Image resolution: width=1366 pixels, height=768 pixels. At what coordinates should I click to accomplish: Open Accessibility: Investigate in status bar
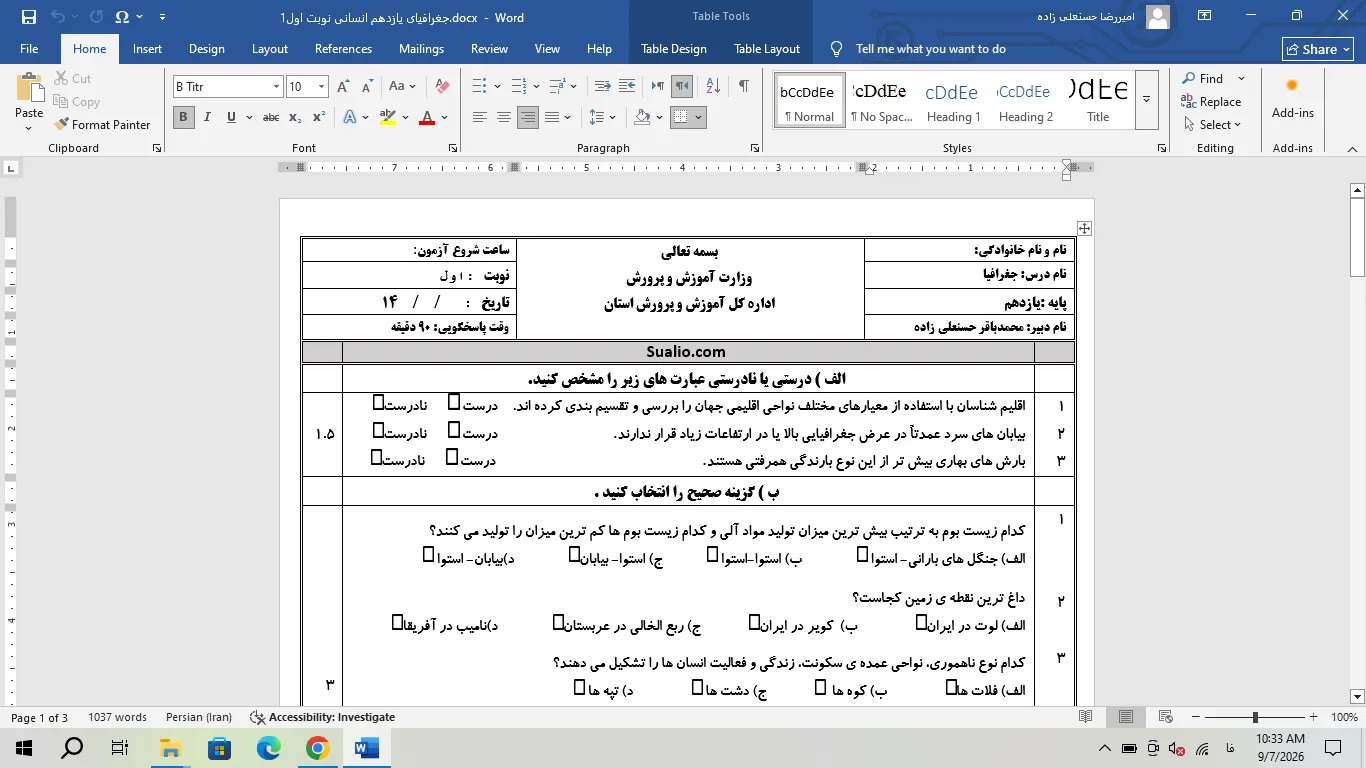[322, 717]
